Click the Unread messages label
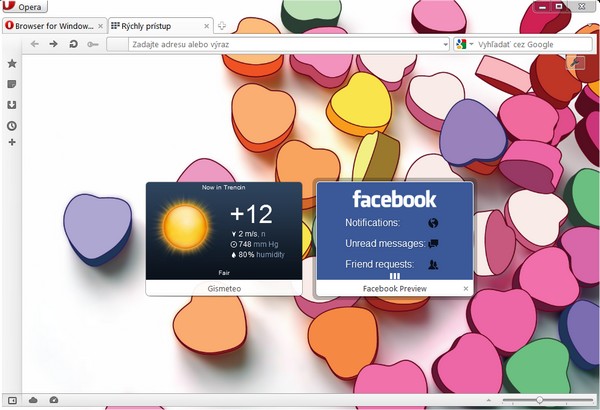This screenshot has width=600, height=410. pyautogui.click(x=385, y=243)
